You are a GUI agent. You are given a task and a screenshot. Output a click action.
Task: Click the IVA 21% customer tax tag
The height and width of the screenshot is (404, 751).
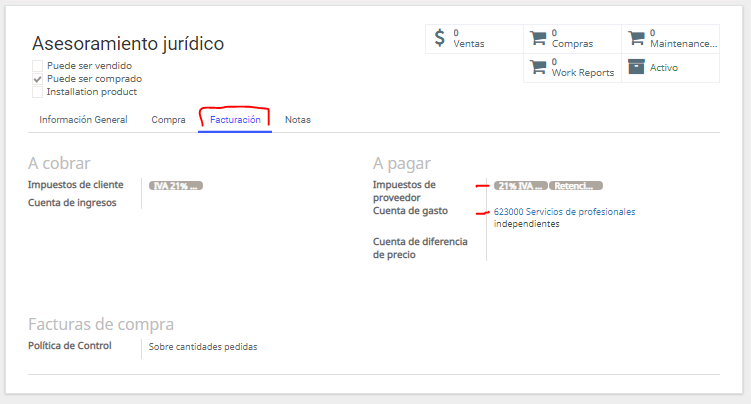point(176,186)
